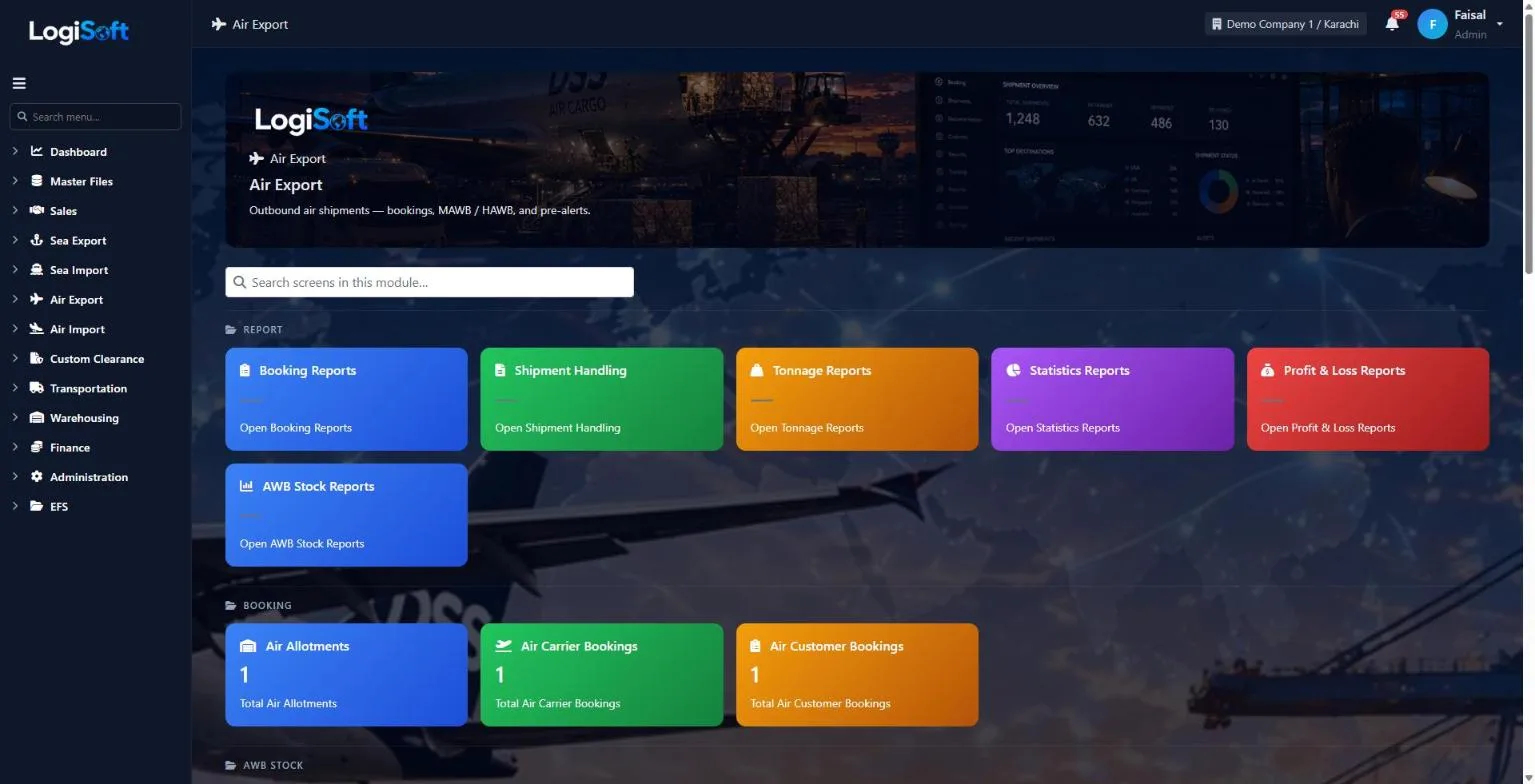Click the Finance file icon

coord(37,447)
